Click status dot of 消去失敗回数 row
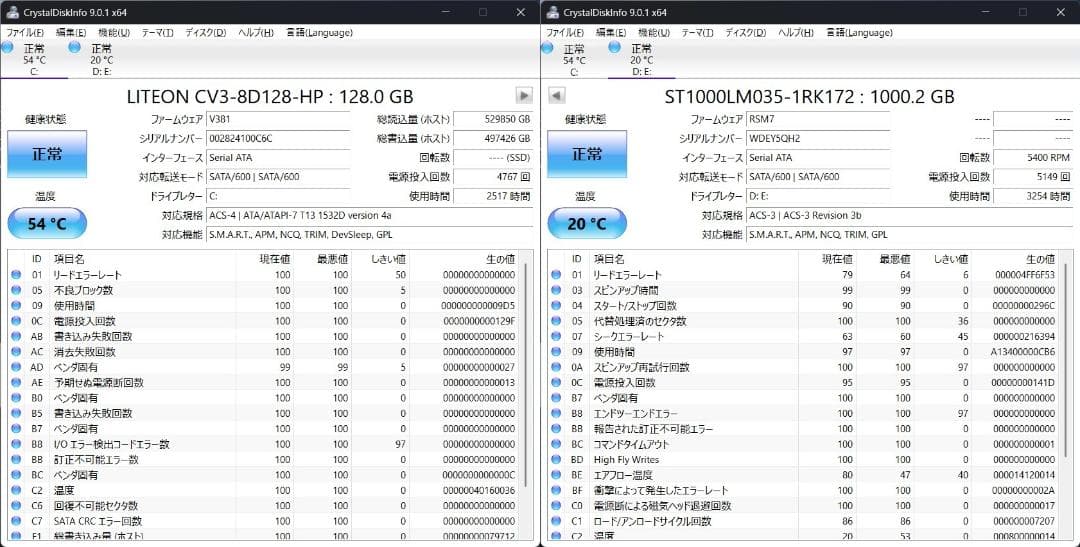Image resolution: width=1080 pixels, height=547 pixels. [x=16, y=351]
